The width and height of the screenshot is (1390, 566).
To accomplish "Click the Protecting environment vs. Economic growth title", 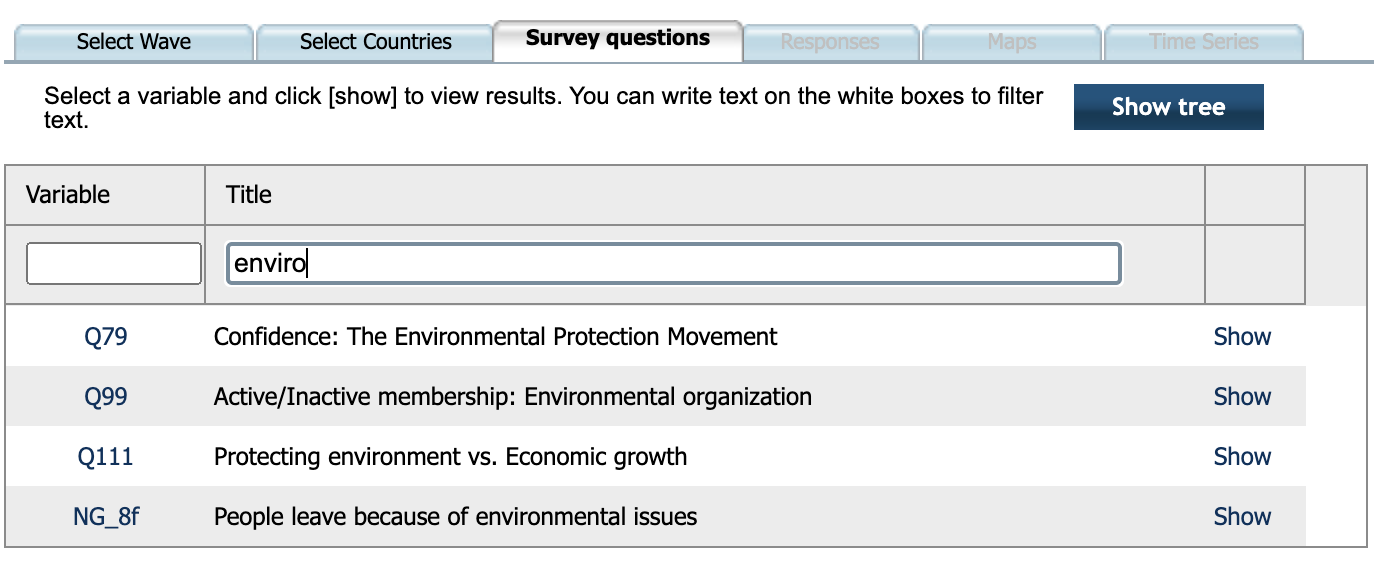I will pyautogui.click(x=450, y=457).
